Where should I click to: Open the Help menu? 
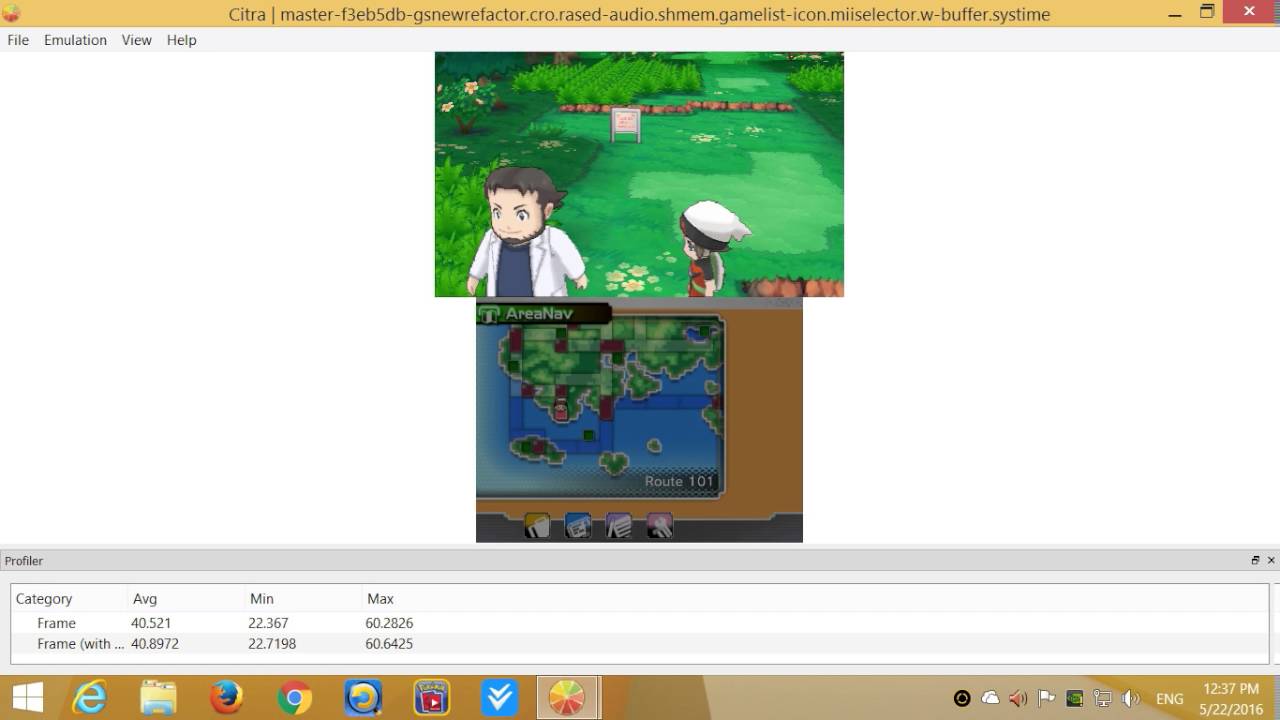[181, 40]
